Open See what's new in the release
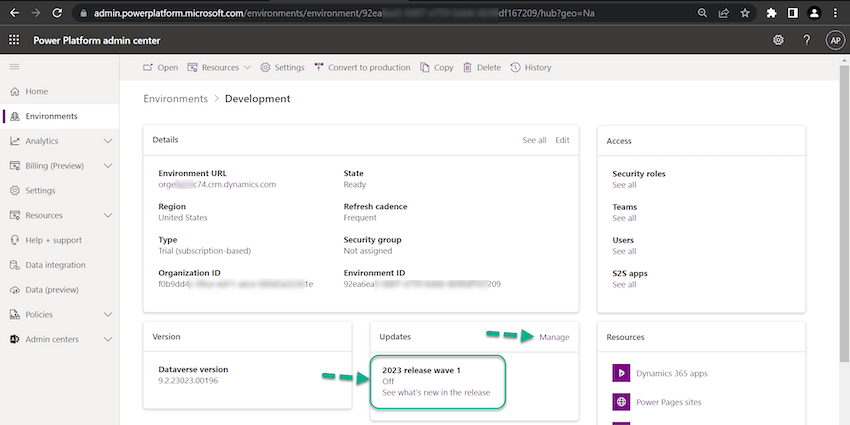 436,392
